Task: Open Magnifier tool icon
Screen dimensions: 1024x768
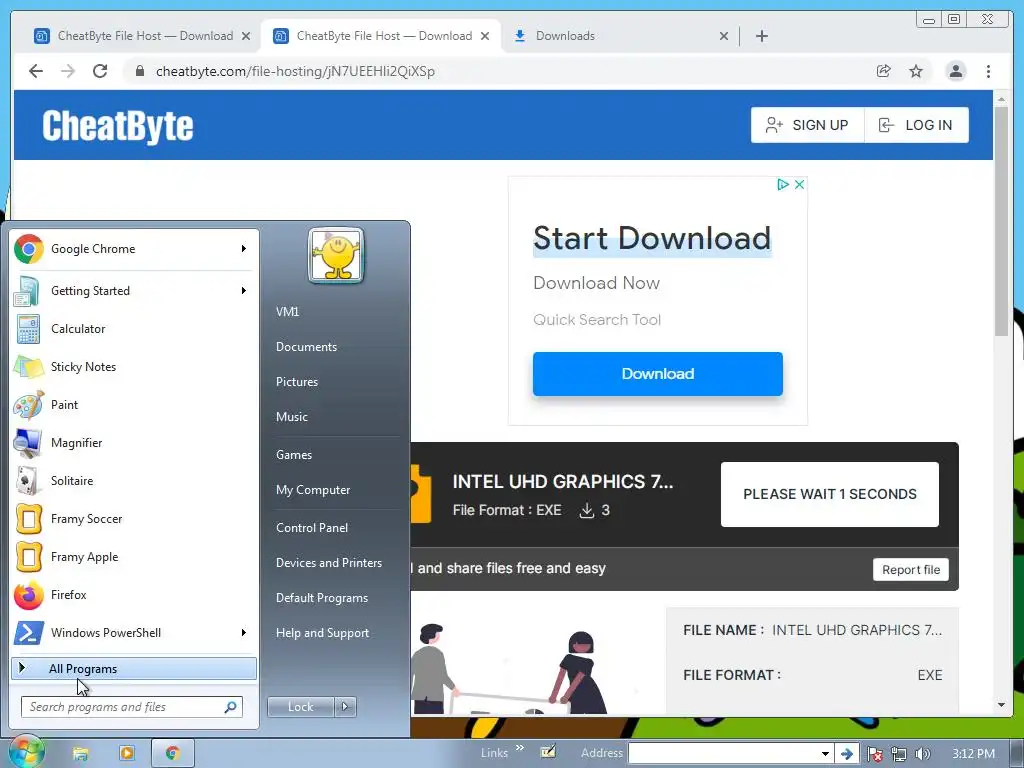Action: [29, 443]
